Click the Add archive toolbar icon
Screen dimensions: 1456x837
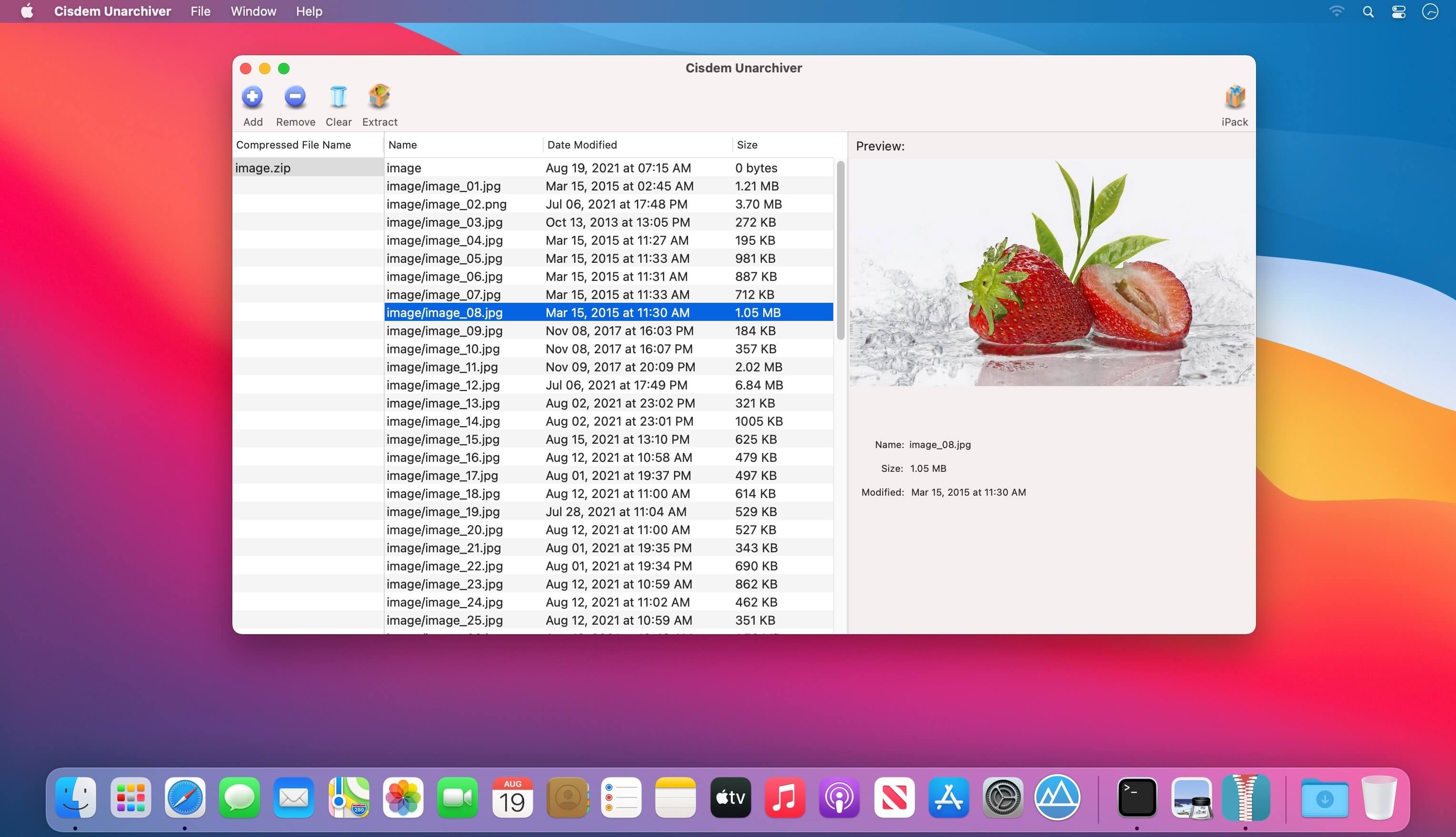pos(252,97)
